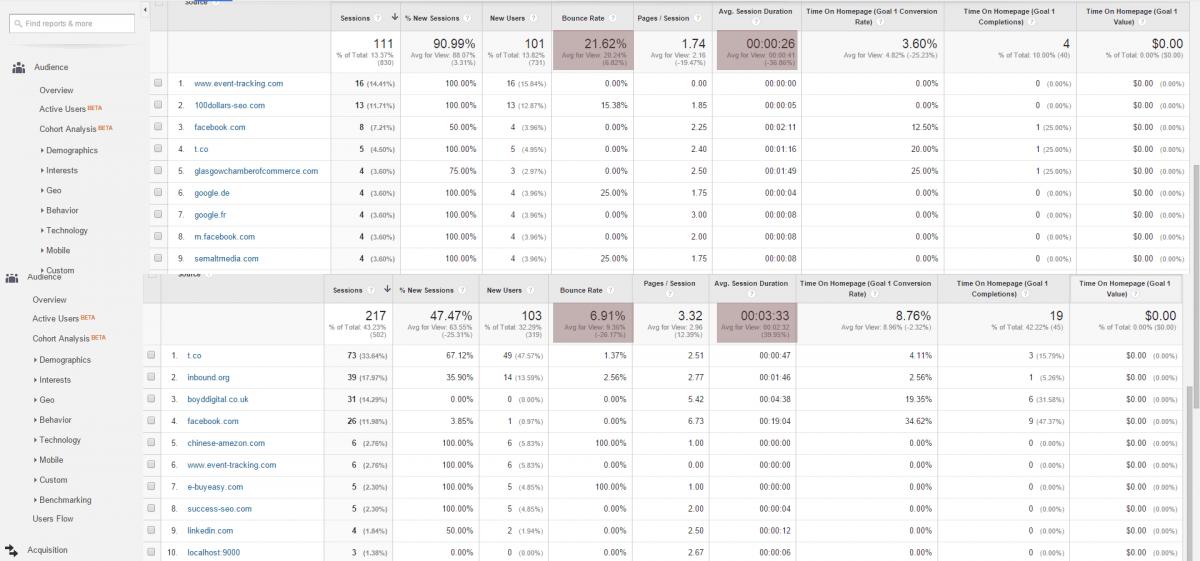Screen dimensions: 1200x561
Task: Expand Demographics in the upper Audience menu
Action: 70,150
